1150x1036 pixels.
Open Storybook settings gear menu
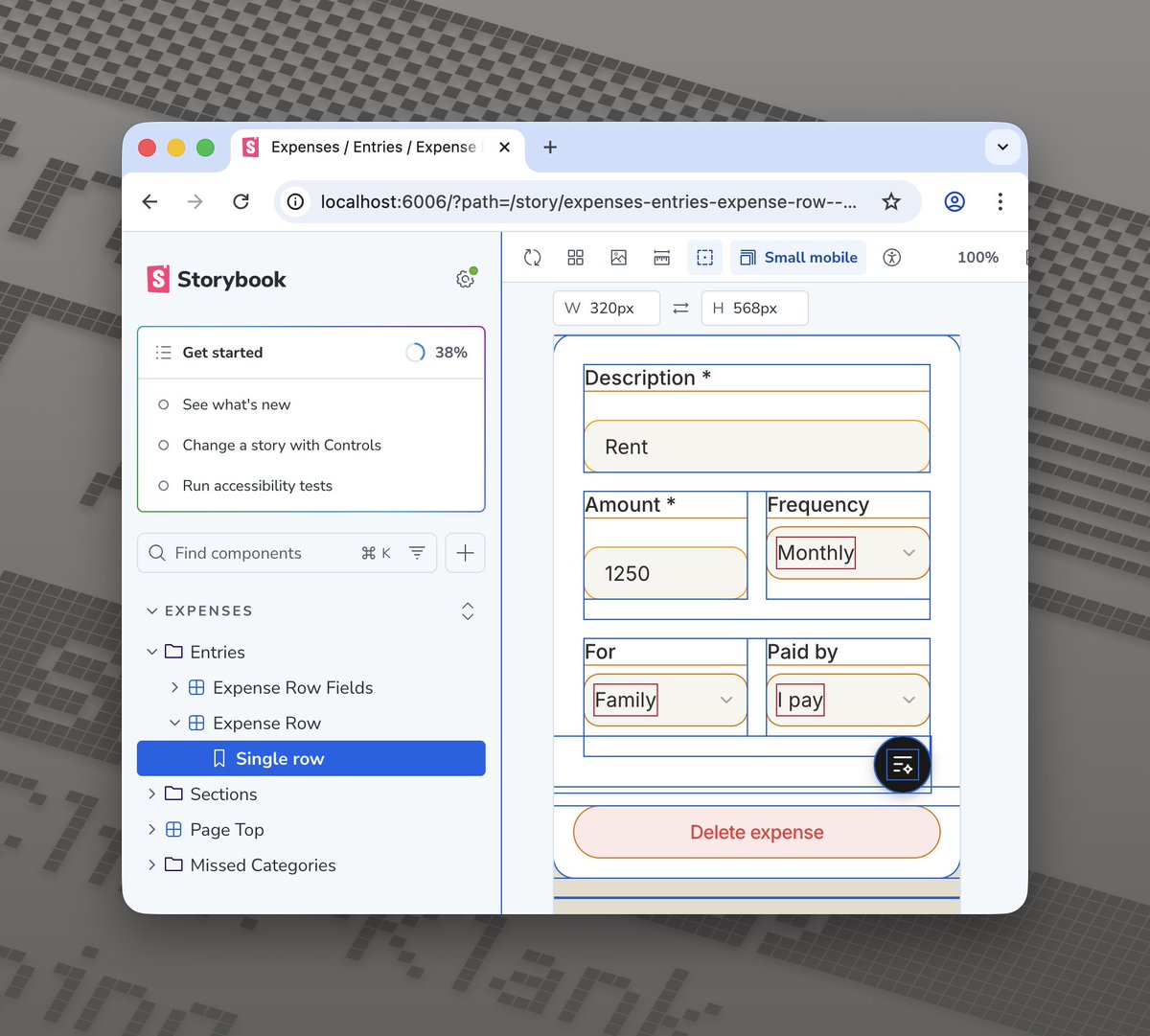tap(465, 279)
